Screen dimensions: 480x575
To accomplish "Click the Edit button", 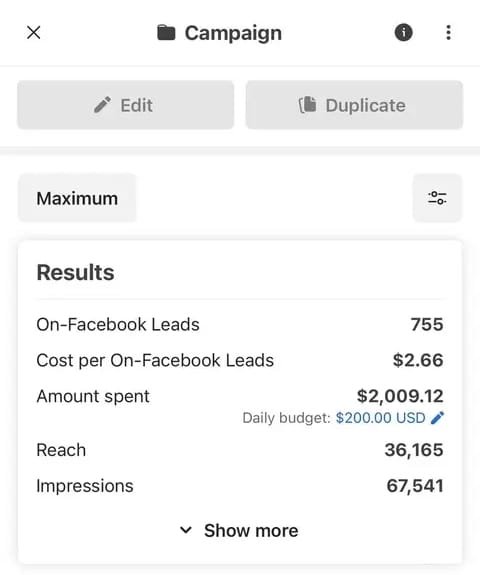I will tap(125, 105).
